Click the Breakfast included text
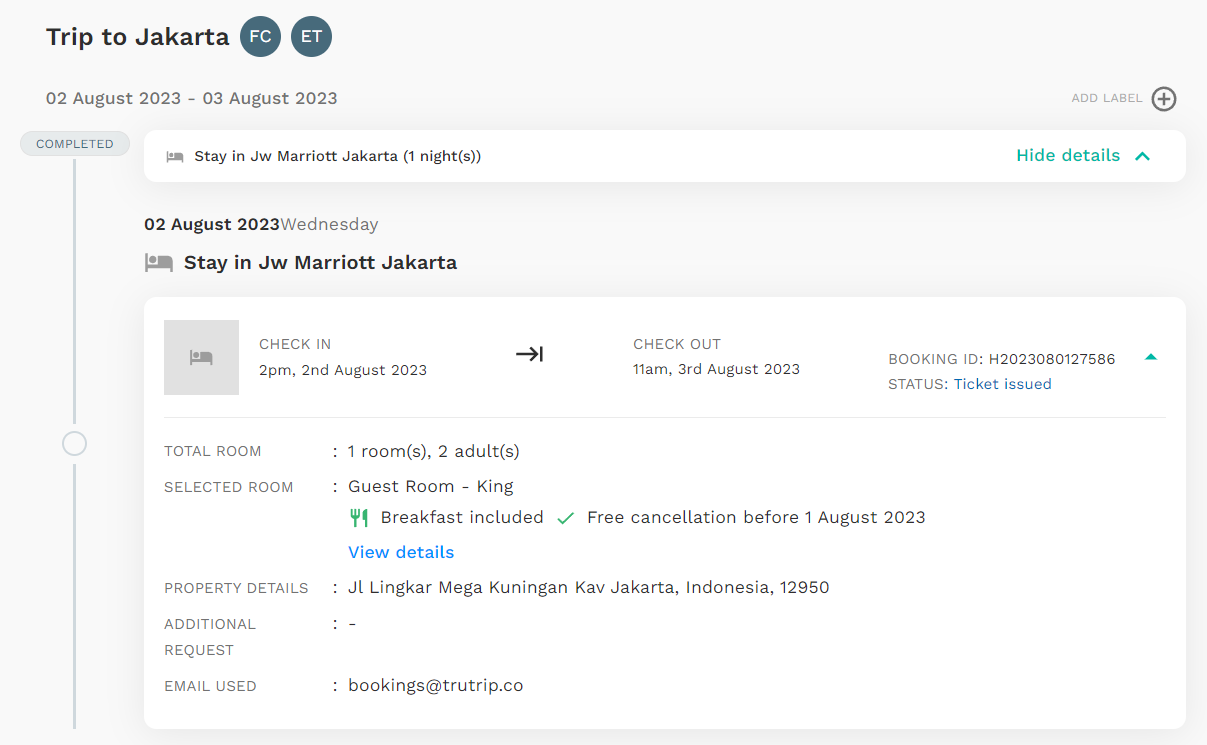The height and width of the screenshot is (745, 1207). [462, 518]
